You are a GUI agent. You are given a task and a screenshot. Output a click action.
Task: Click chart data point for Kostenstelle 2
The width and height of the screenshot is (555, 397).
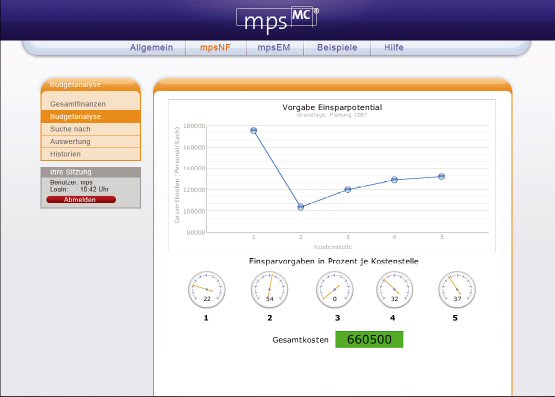pyautogui.click(x=301, y=207)
